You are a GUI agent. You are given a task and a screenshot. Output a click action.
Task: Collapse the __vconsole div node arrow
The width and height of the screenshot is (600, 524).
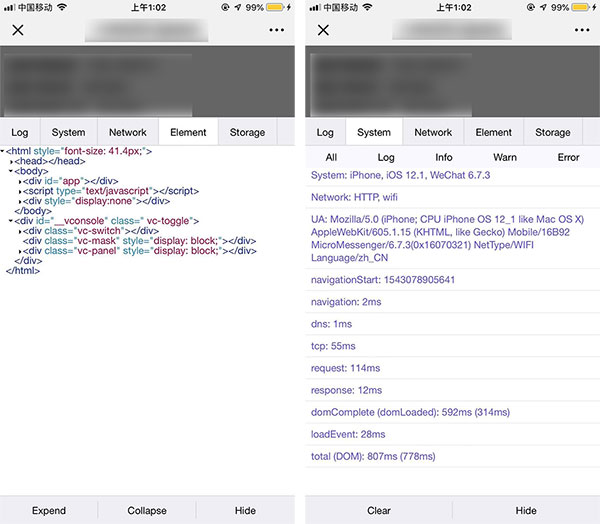pyautogui.click(x=11, y=221)
